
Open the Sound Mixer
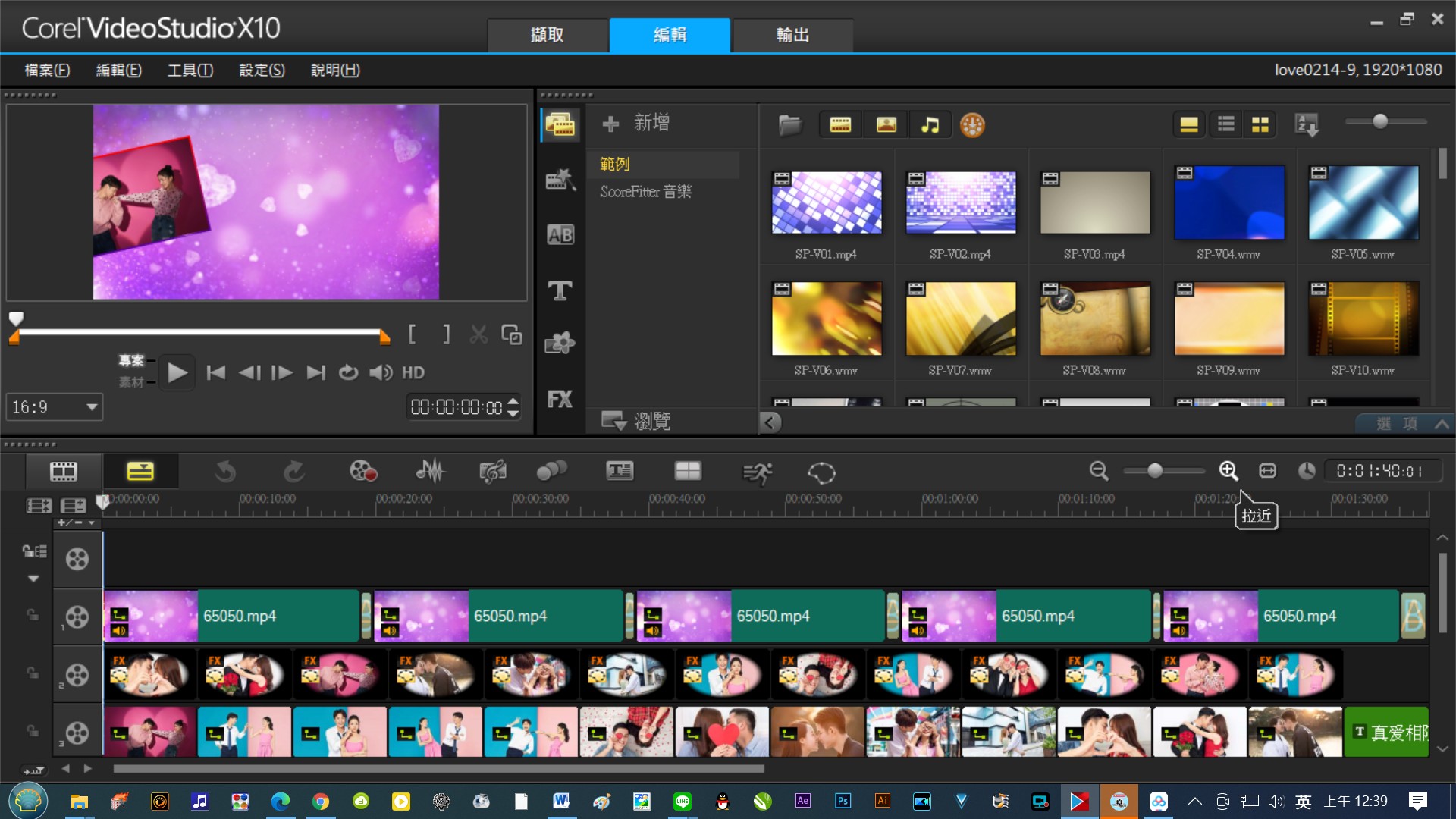[x=430, y=472]
